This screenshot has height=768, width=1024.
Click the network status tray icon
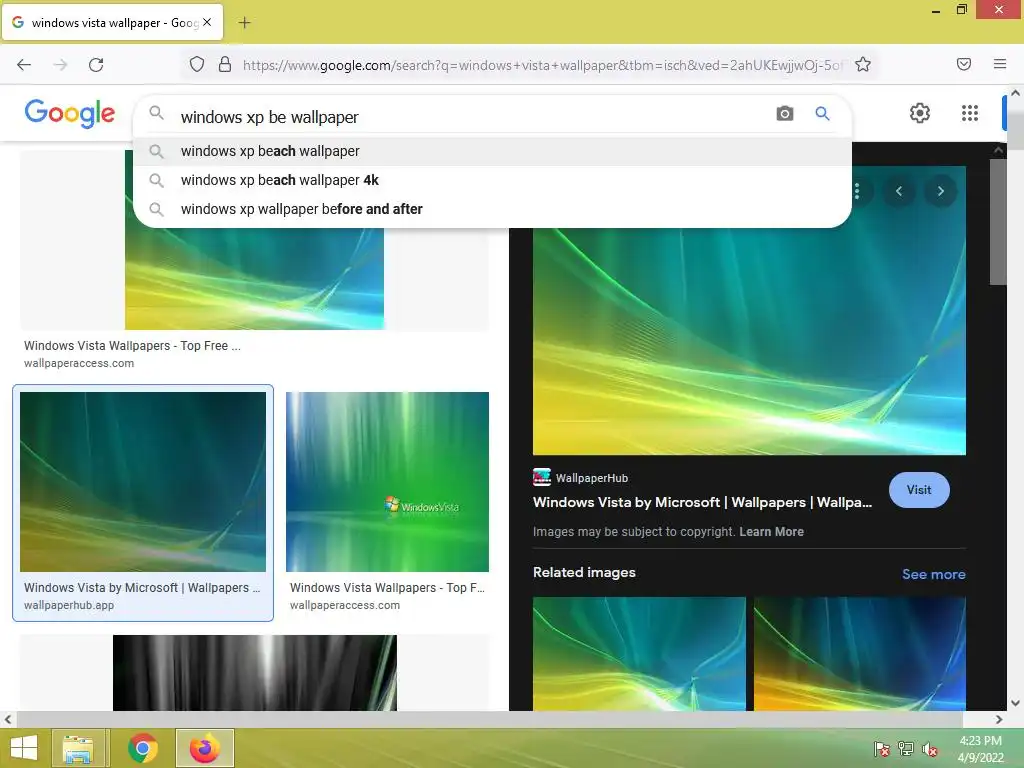[x=906, y=749]
